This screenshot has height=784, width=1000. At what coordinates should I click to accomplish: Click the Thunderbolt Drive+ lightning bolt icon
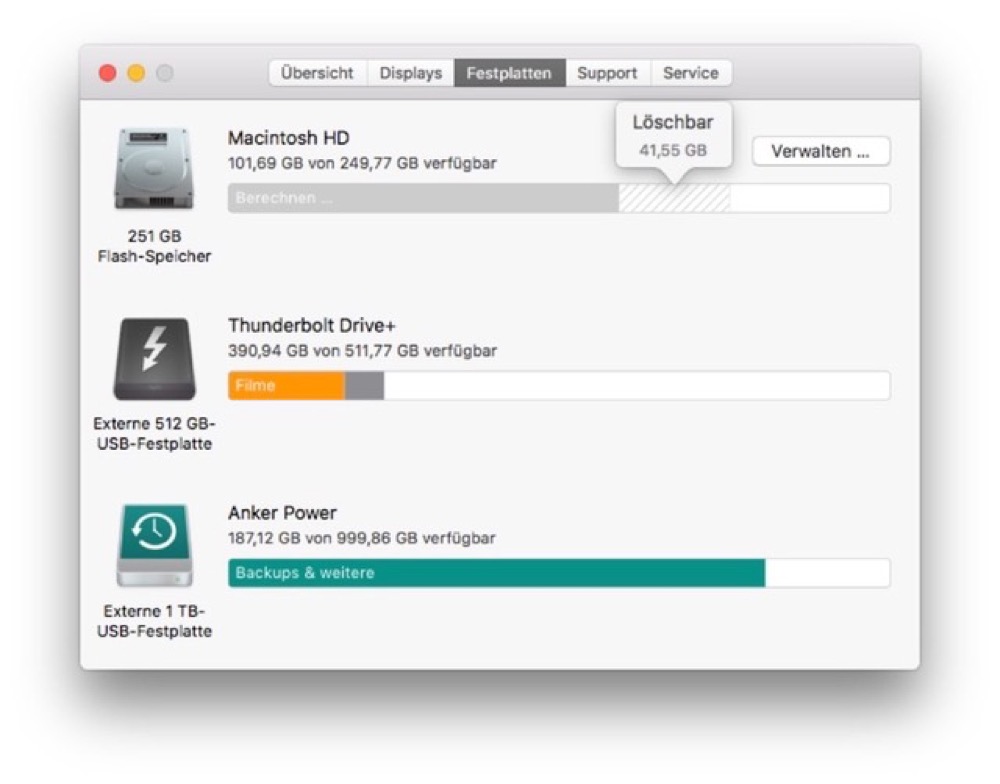point(153,359)
